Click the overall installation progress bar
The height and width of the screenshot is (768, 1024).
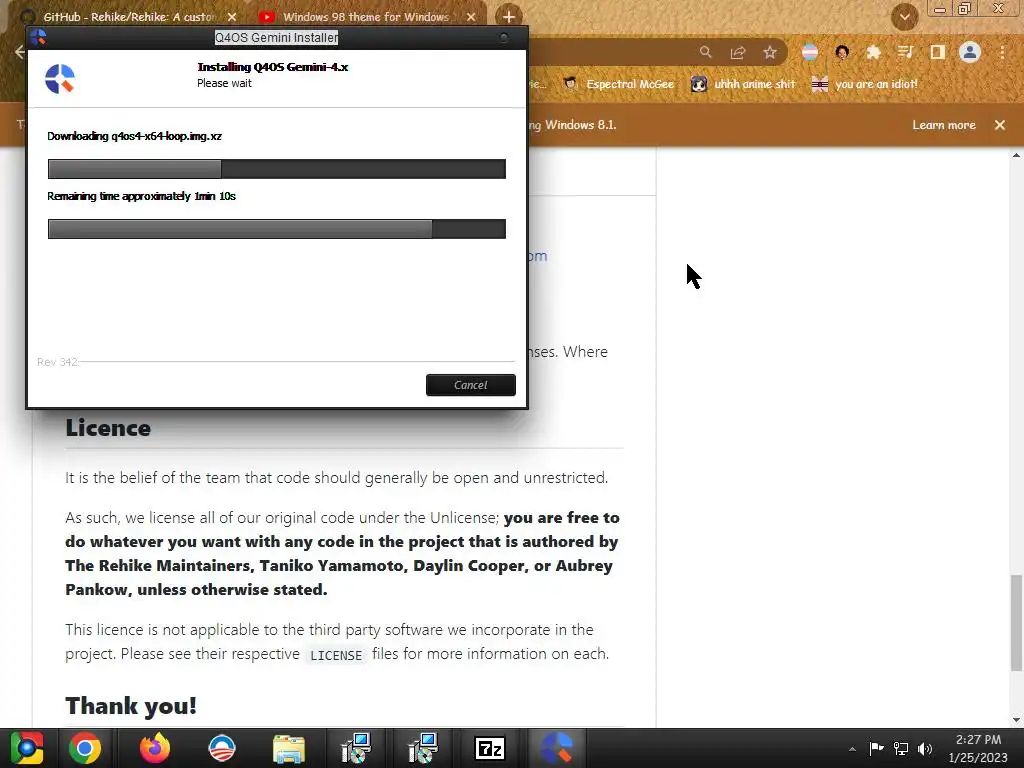pos(276,229)
